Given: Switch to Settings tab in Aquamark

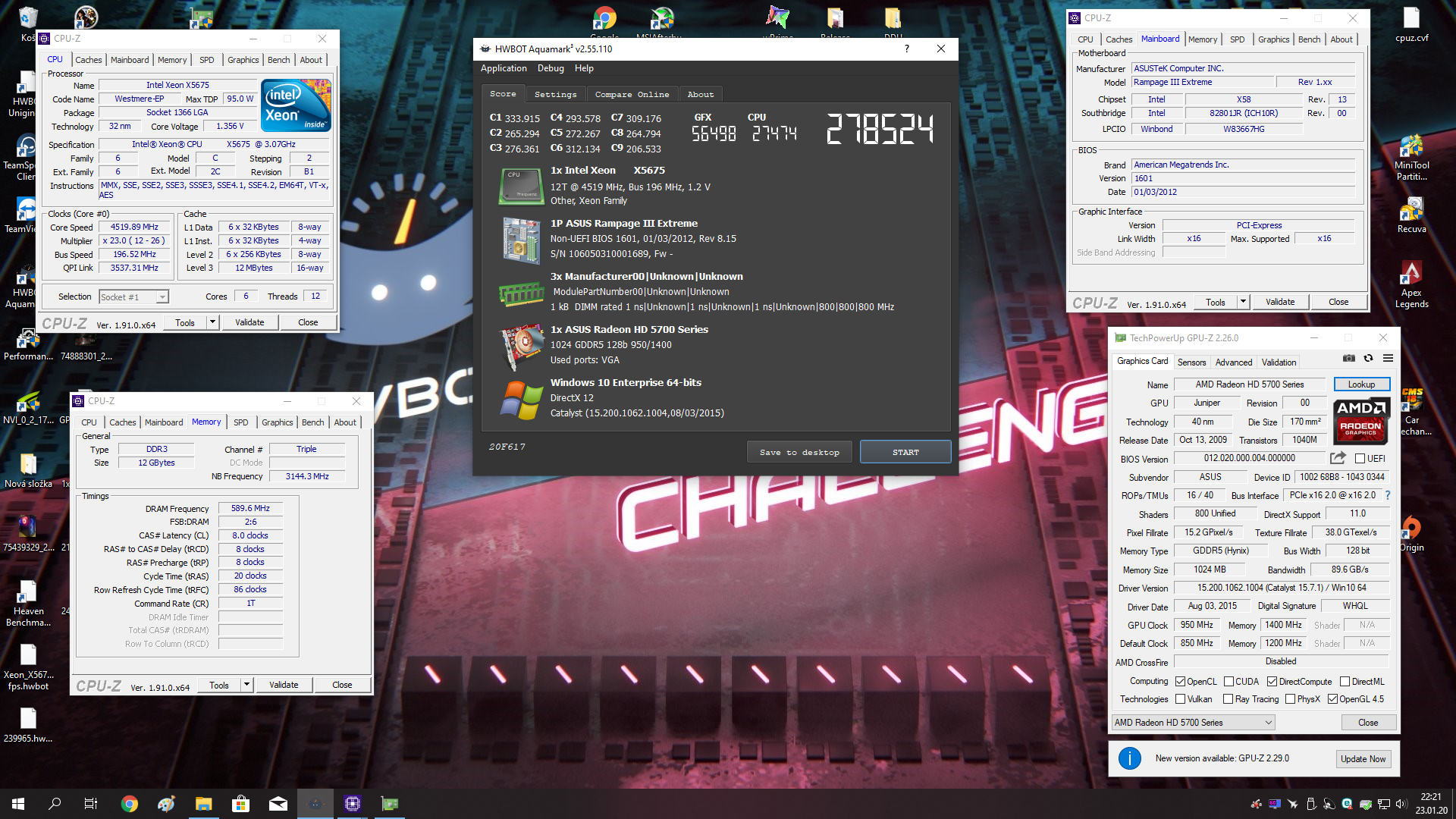Looking at the screenshot, I should (x=555, y=94).
